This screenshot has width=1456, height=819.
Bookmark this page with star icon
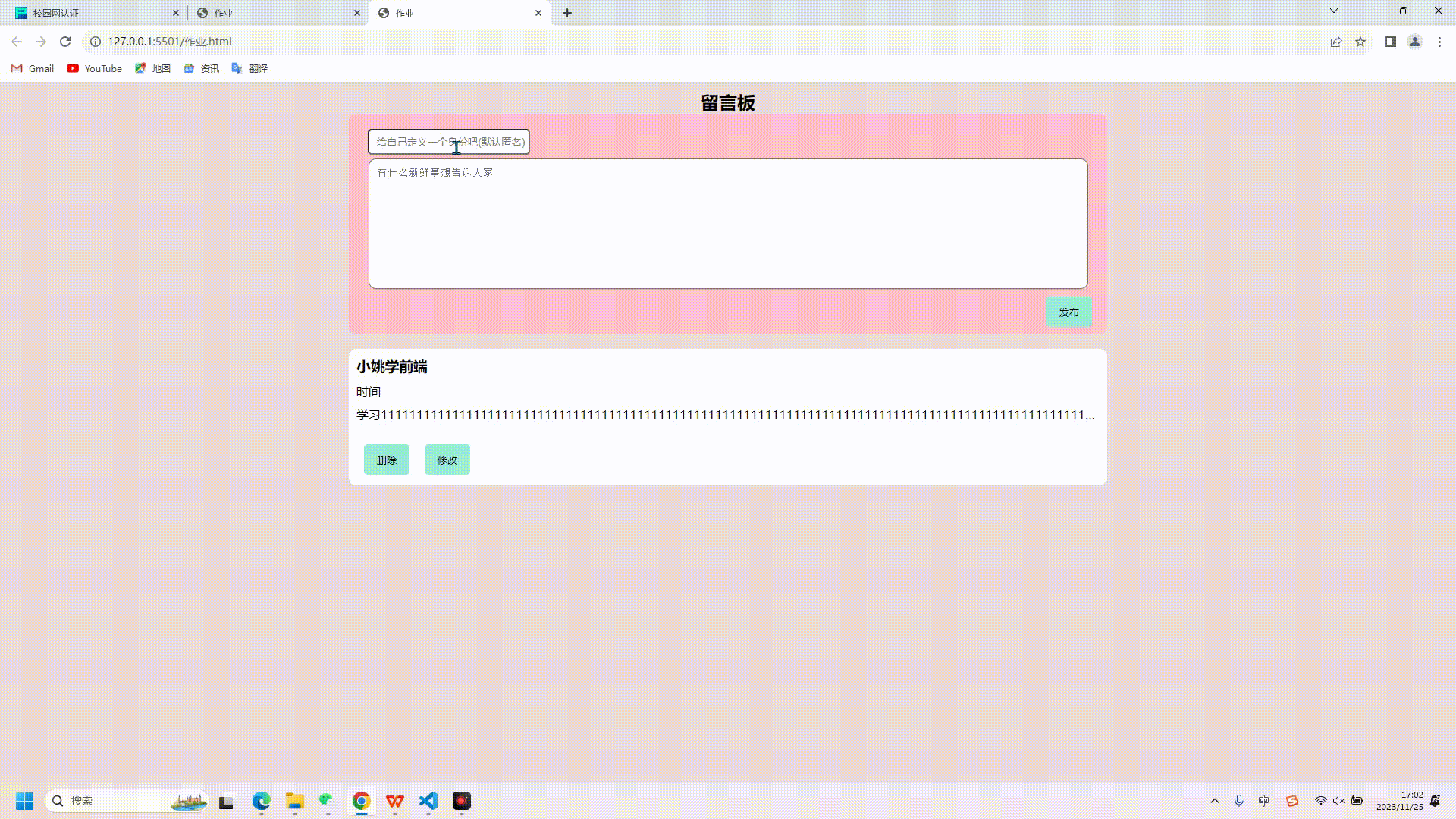pos(1360,42)
